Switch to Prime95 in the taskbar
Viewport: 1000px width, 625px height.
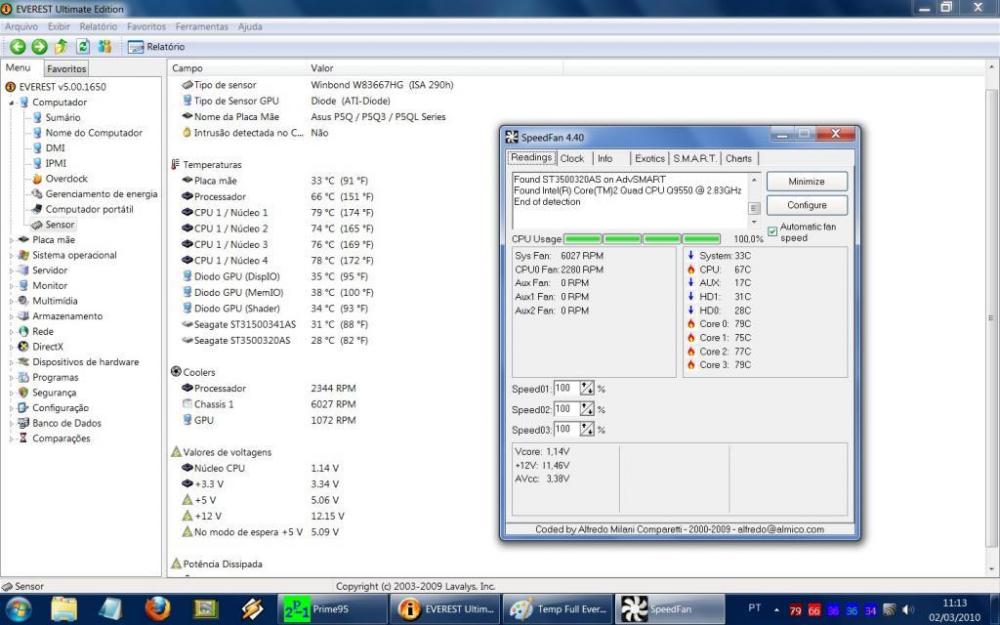pos(318,608)
